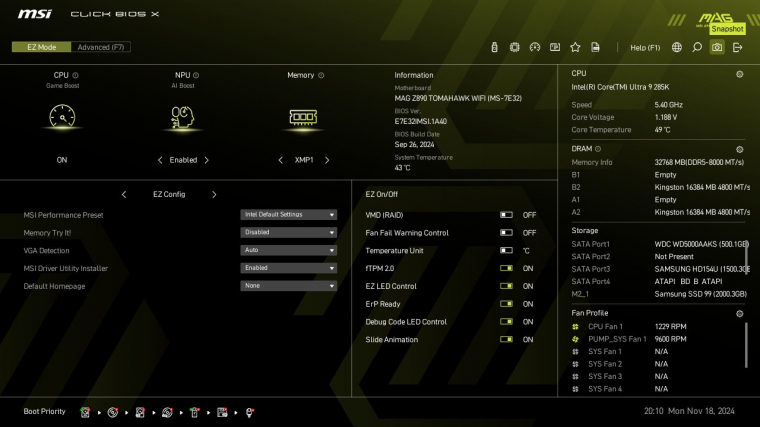Open MSI Performance Preset dropdown
Image resolution: width=760 pixels, height=427 pixels.
[x=288, y=215]
